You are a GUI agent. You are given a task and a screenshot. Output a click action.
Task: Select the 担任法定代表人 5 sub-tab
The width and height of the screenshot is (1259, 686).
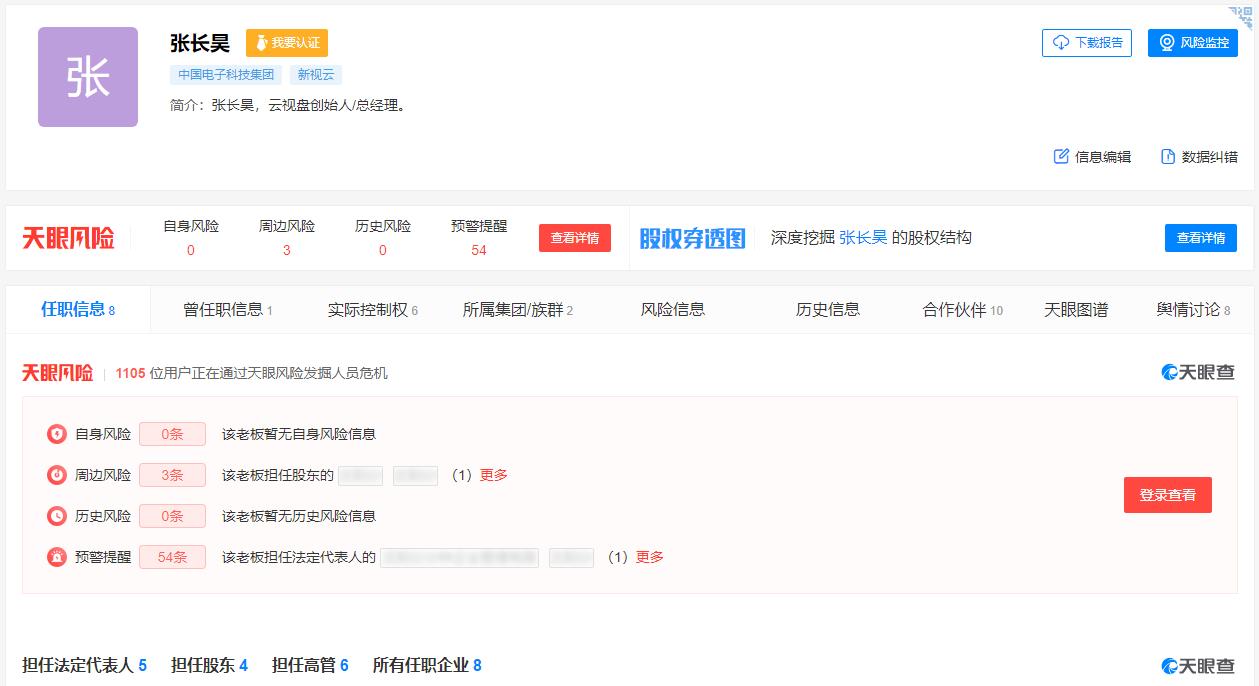(x=85, y=665)
